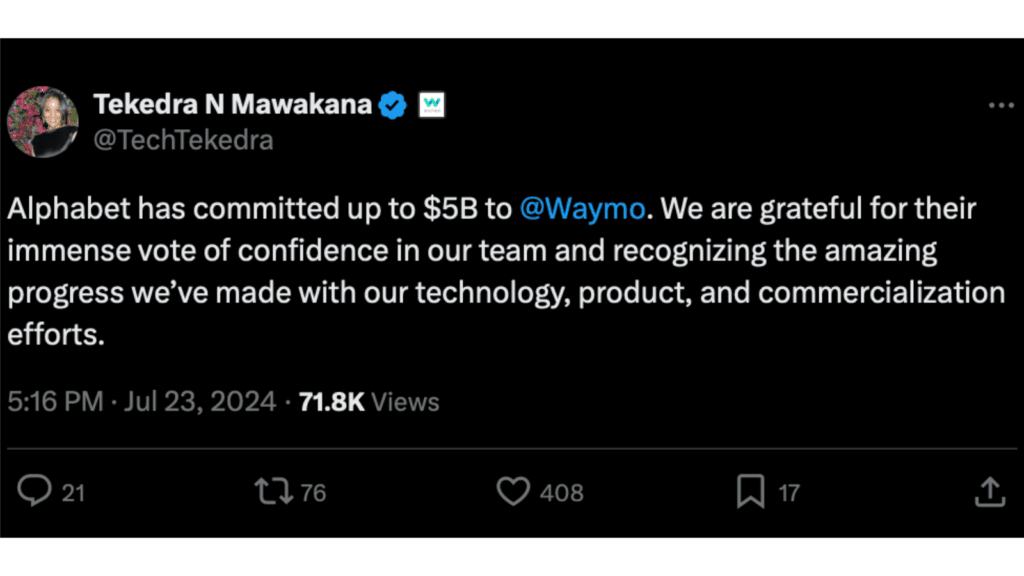Viewport: 1024px width, 576px height.
Task: Click the 5:16 PM timestamp
Action: pos(55,402)
